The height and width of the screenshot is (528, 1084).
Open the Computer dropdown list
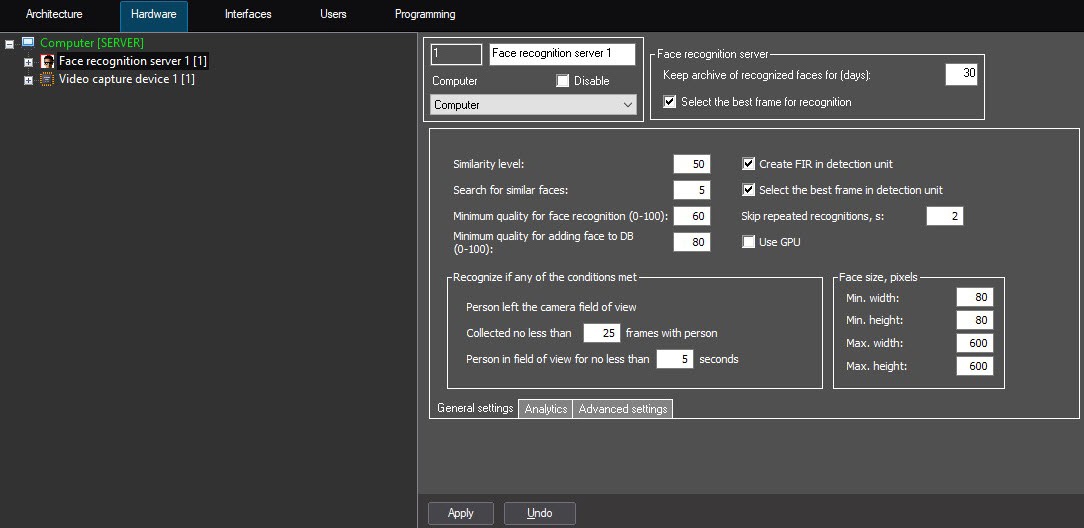627,105
